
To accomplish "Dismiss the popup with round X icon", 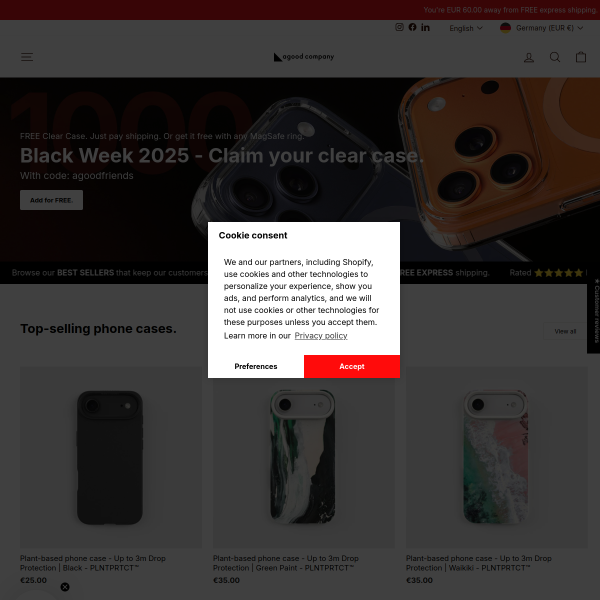I will [65, 587].
